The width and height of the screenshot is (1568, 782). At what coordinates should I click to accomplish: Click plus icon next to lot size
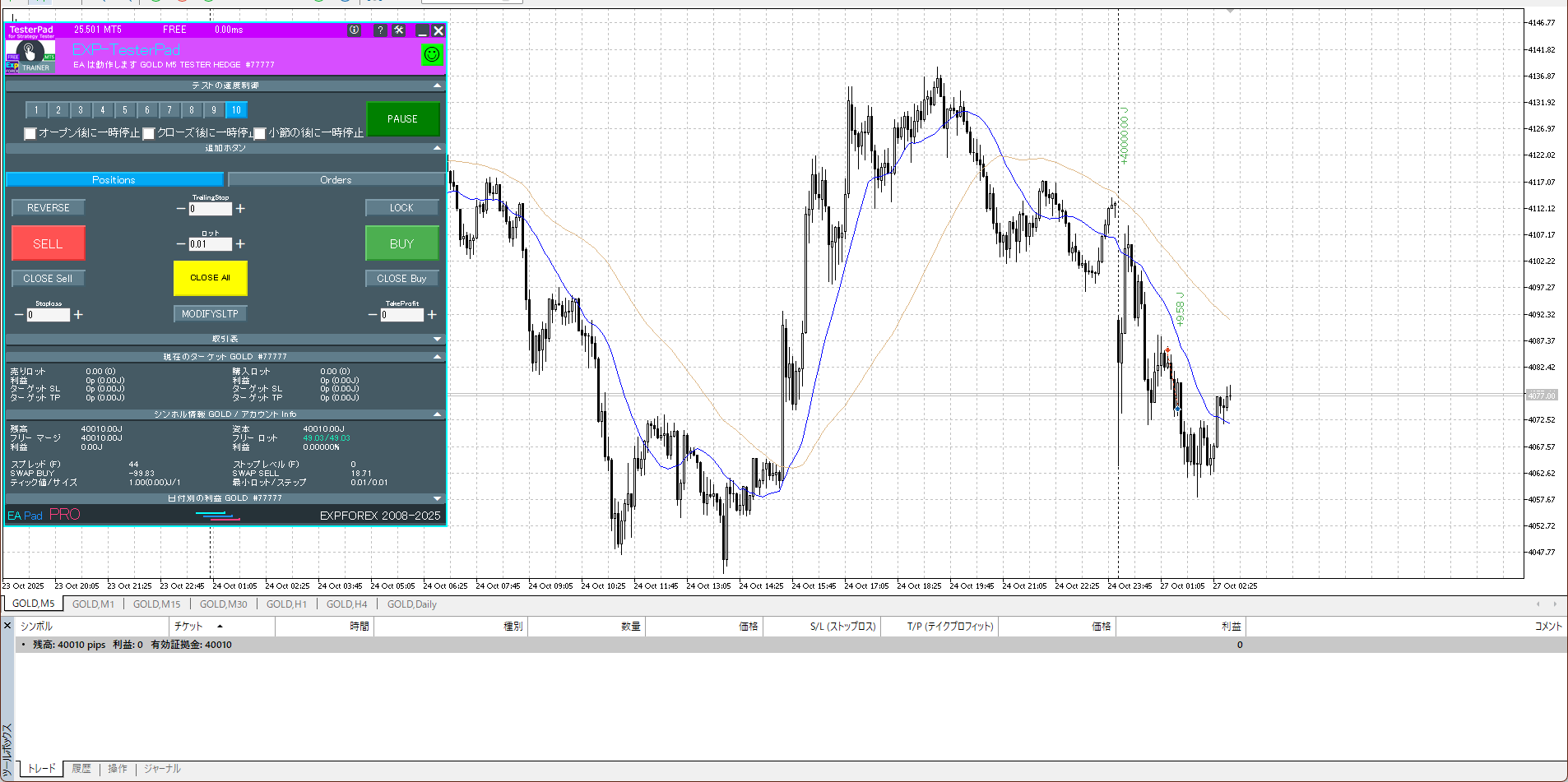240,244
